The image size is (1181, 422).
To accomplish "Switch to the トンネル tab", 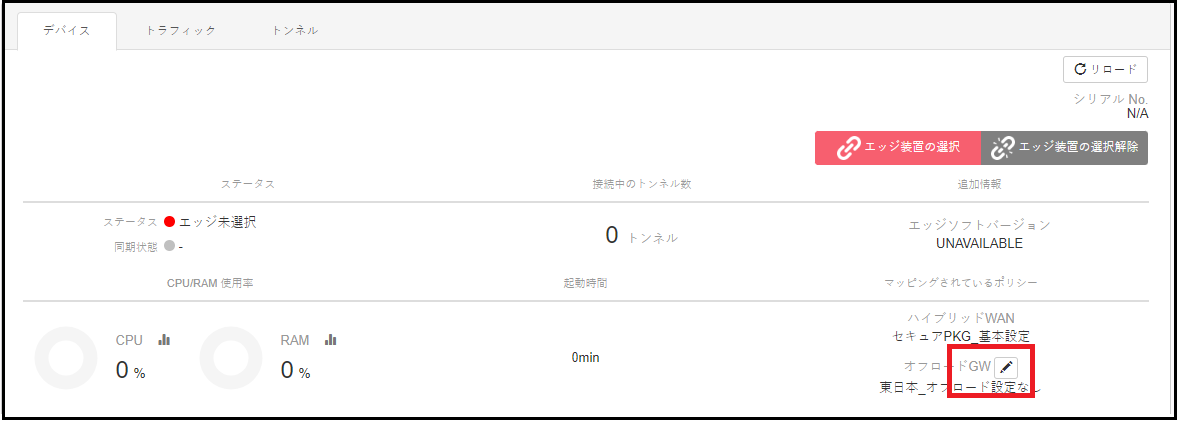I will tap(294, 31).
